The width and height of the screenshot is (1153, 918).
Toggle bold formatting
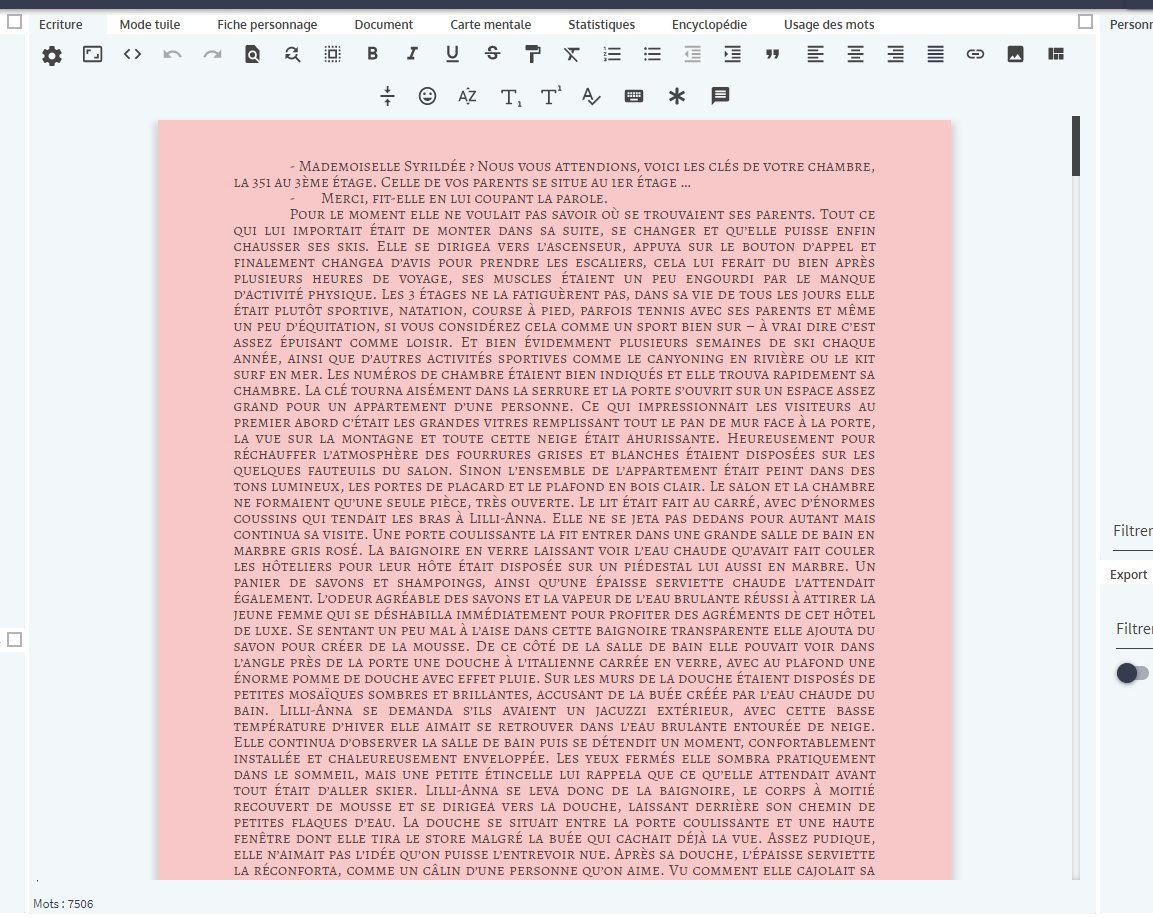(372, 55)
